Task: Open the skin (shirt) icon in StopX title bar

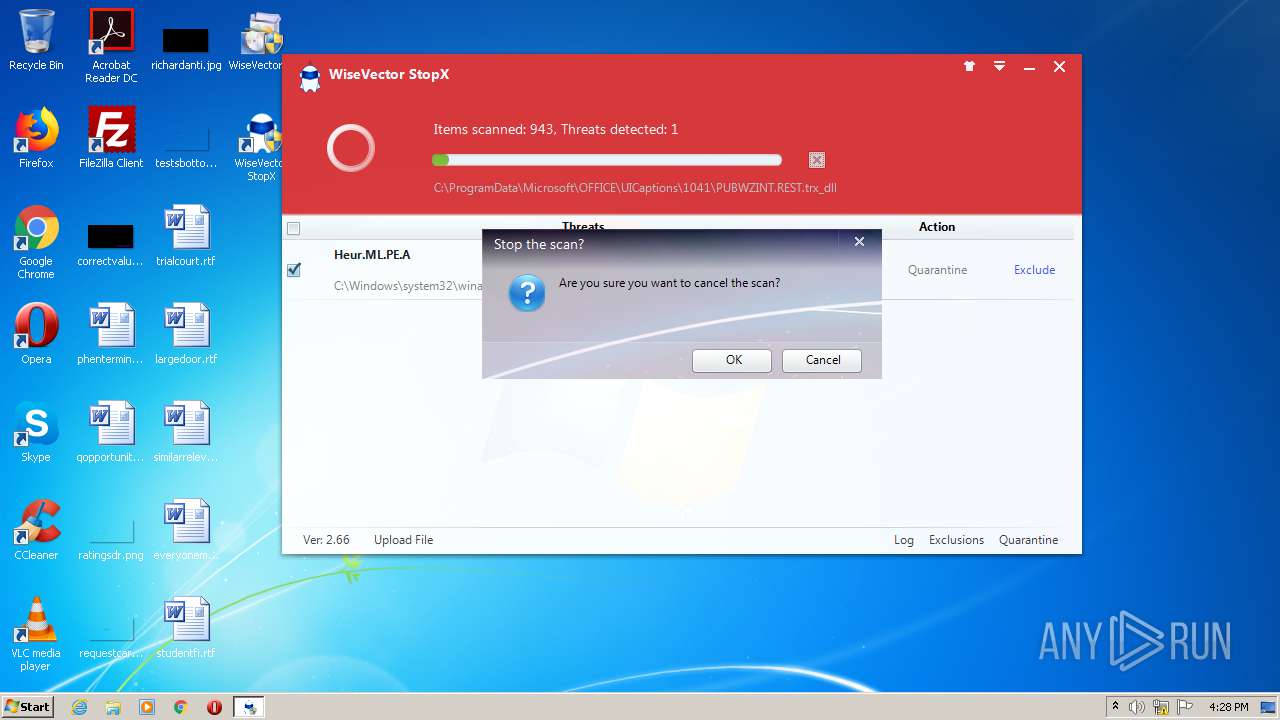Action: pyautogui.click(x=969, y=67)
